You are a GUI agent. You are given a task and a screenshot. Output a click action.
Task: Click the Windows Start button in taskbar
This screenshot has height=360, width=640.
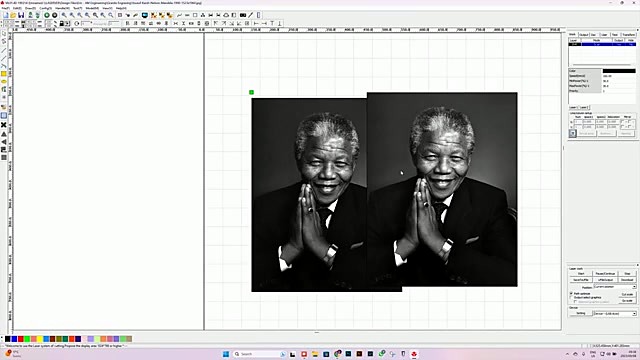tap(226, 354)
